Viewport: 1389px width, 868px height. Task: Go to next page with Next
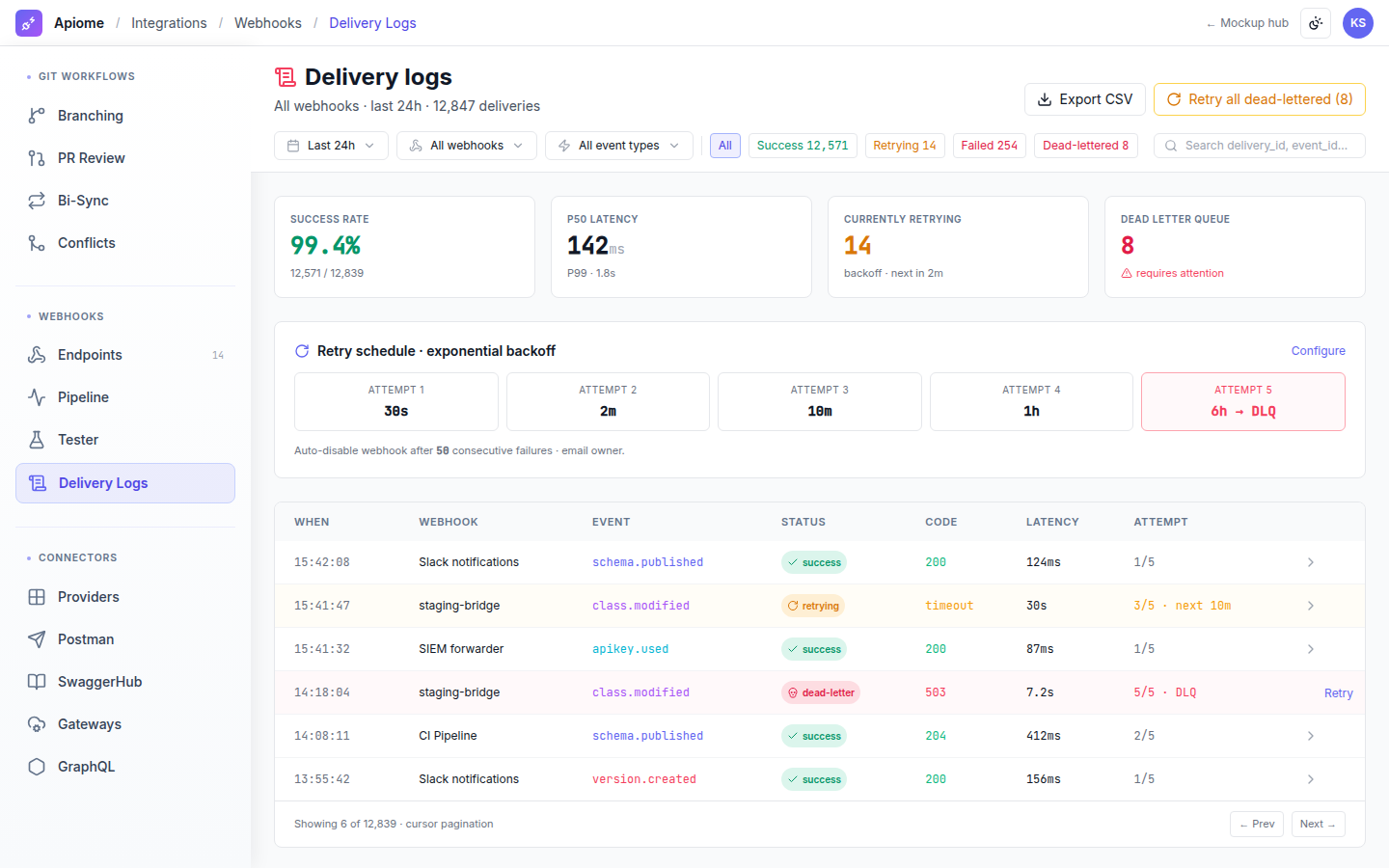point(1319,825)
